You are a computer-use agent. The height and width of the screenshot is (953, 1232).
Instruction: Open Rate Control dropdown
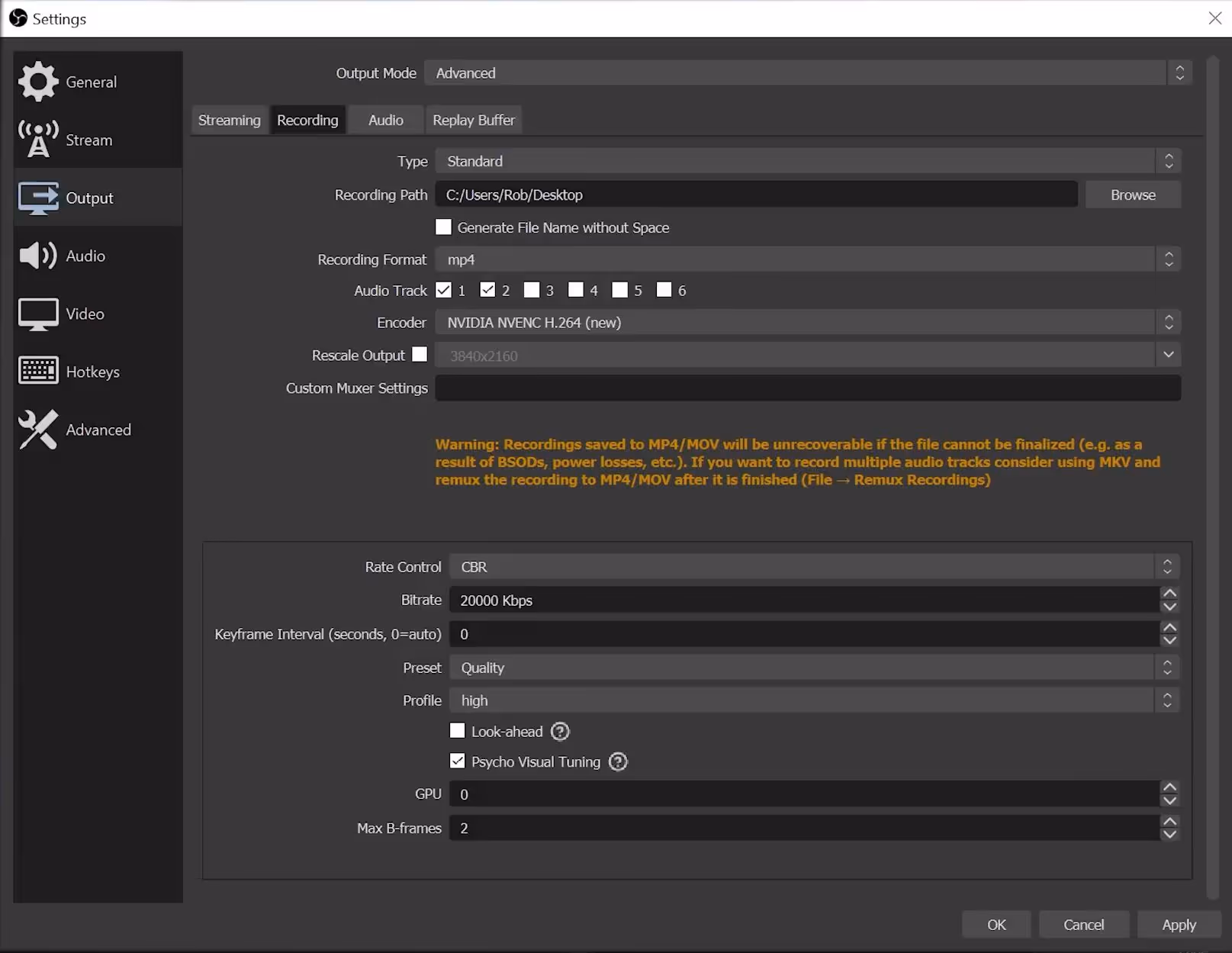814,567
